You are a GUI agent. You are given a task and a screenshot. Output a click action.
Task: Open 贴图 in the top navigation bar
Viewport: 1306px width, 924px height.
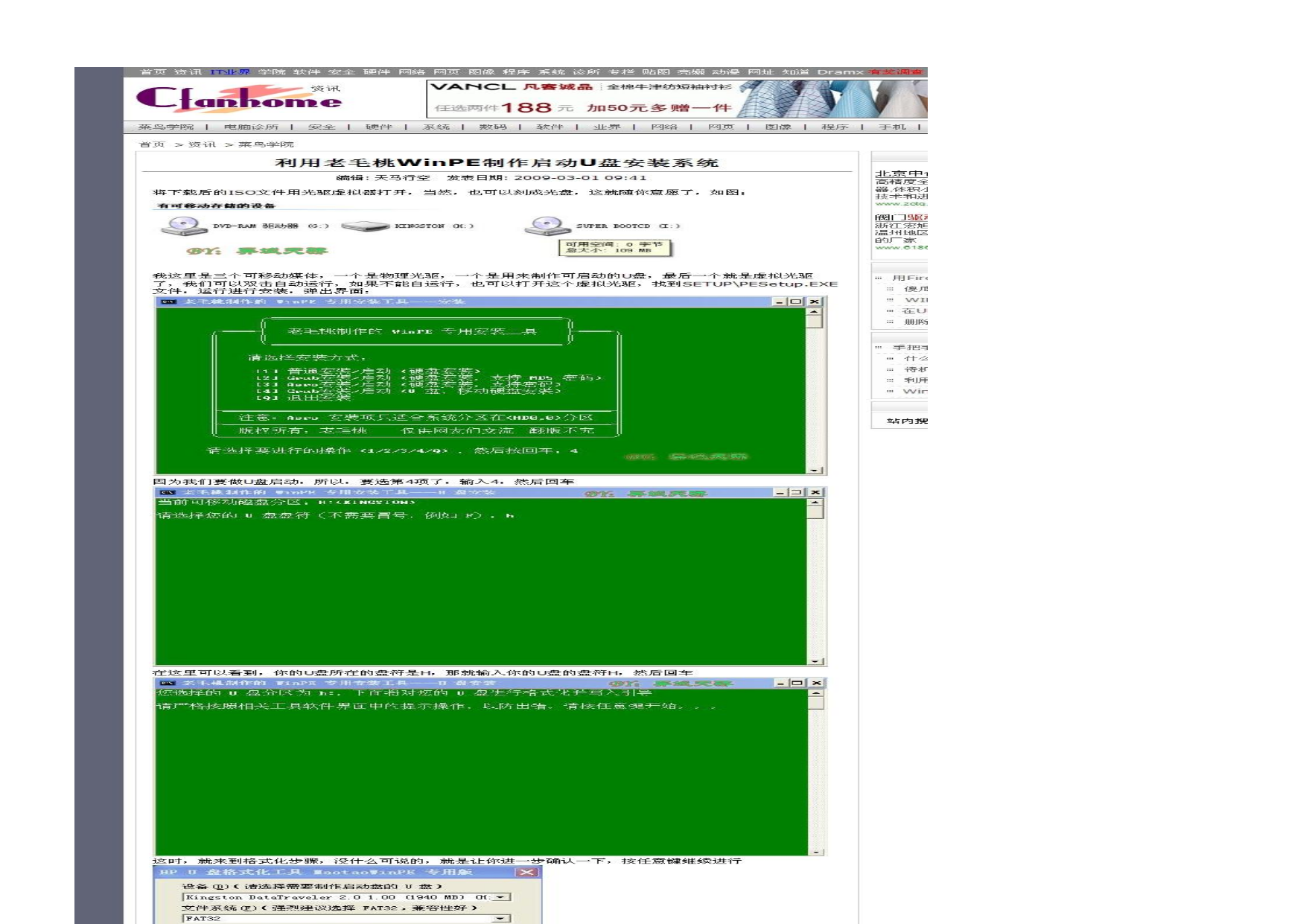click(656, 72)
